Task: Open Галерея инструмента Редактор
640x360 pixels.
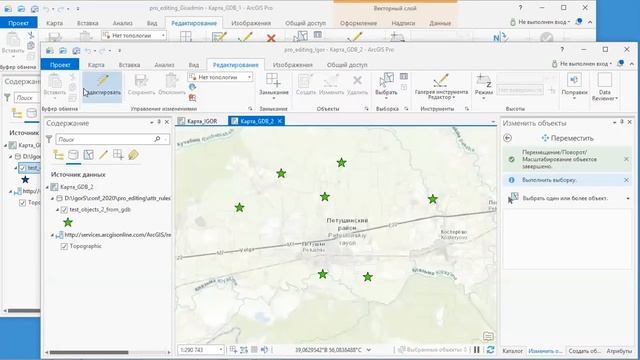Action: 441,86
